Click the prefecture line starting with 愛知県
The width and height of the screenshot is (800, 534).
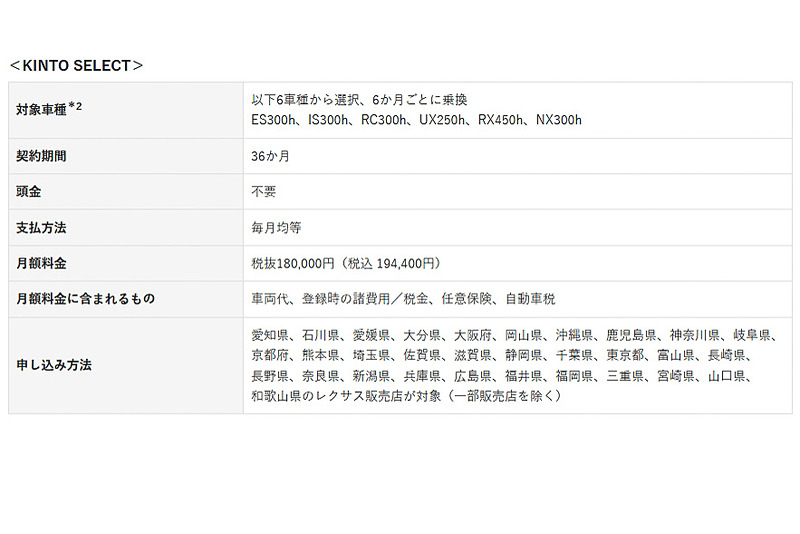click(x=514, y=335)
